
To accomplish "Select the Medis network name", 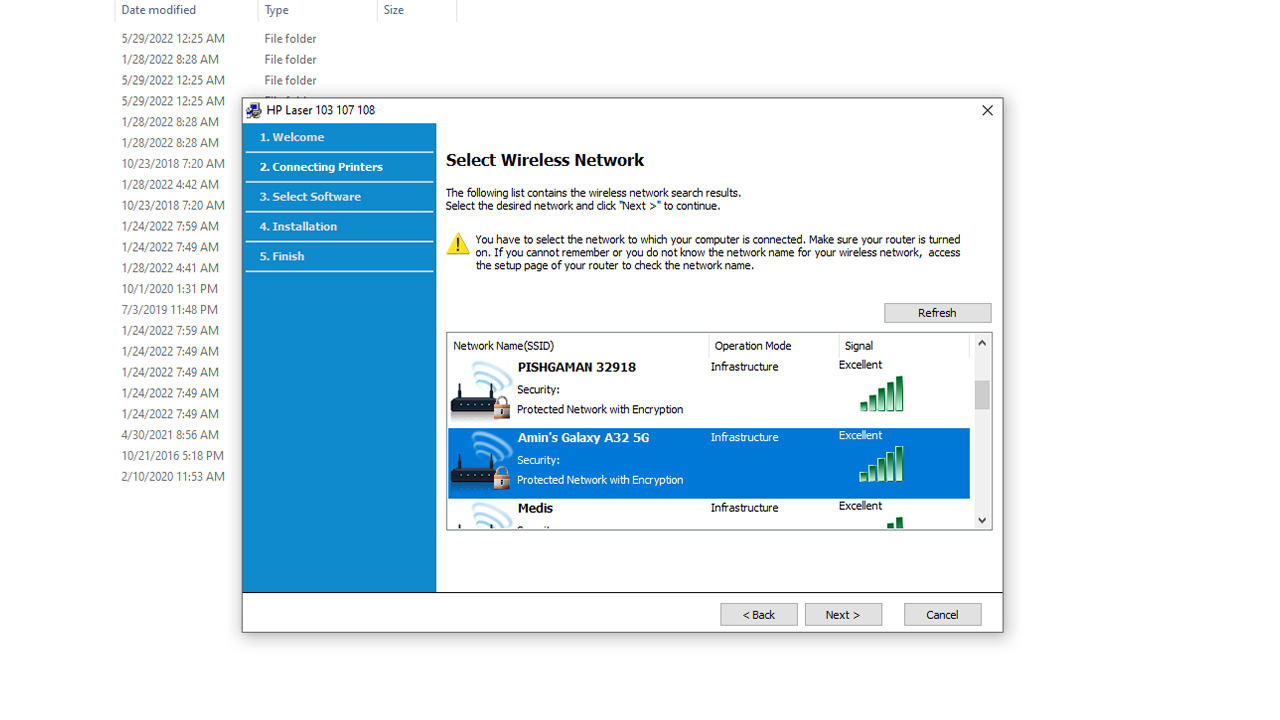I will (535, 508).
